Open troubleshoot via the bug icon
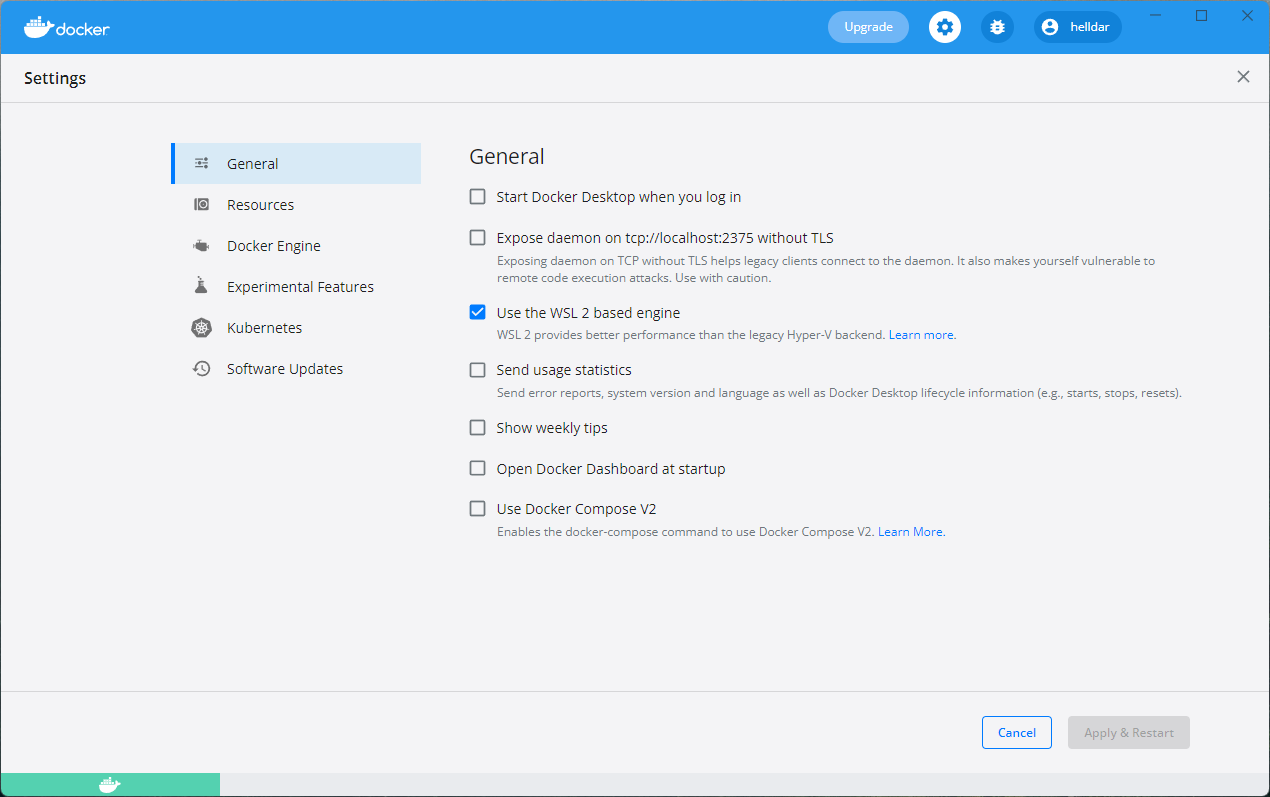1270x797 pixels. tap(997, 27)
